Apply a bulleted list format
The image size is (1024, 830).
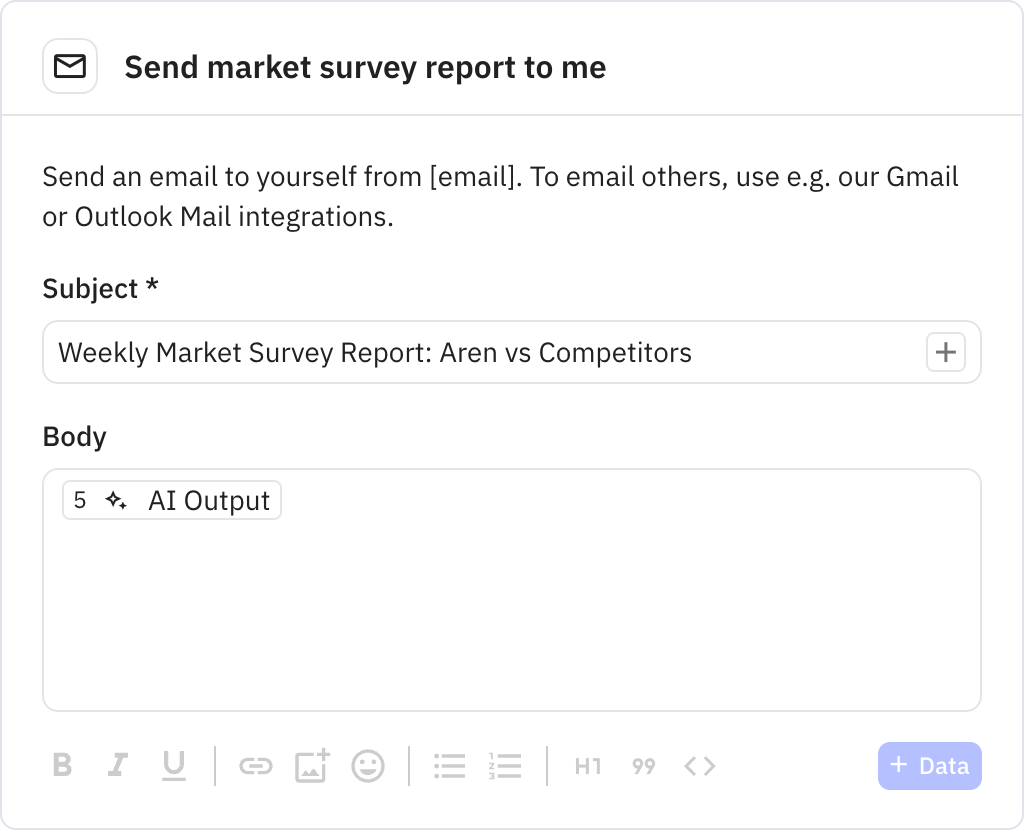450,766
